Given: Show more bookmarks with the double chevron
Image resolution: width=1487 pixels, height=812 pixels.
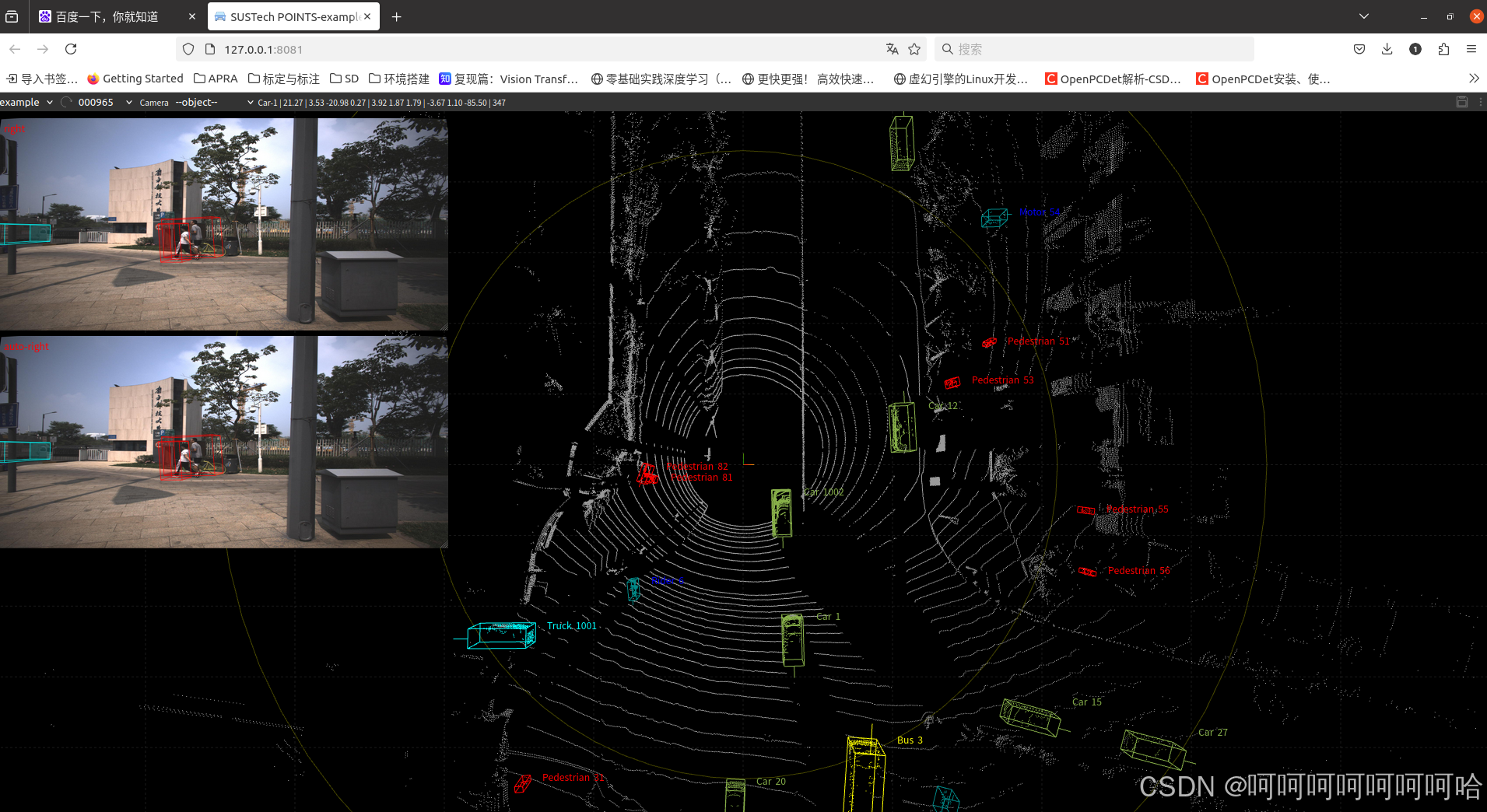Looking at the screenshot, I should (x=1474, y=79).
